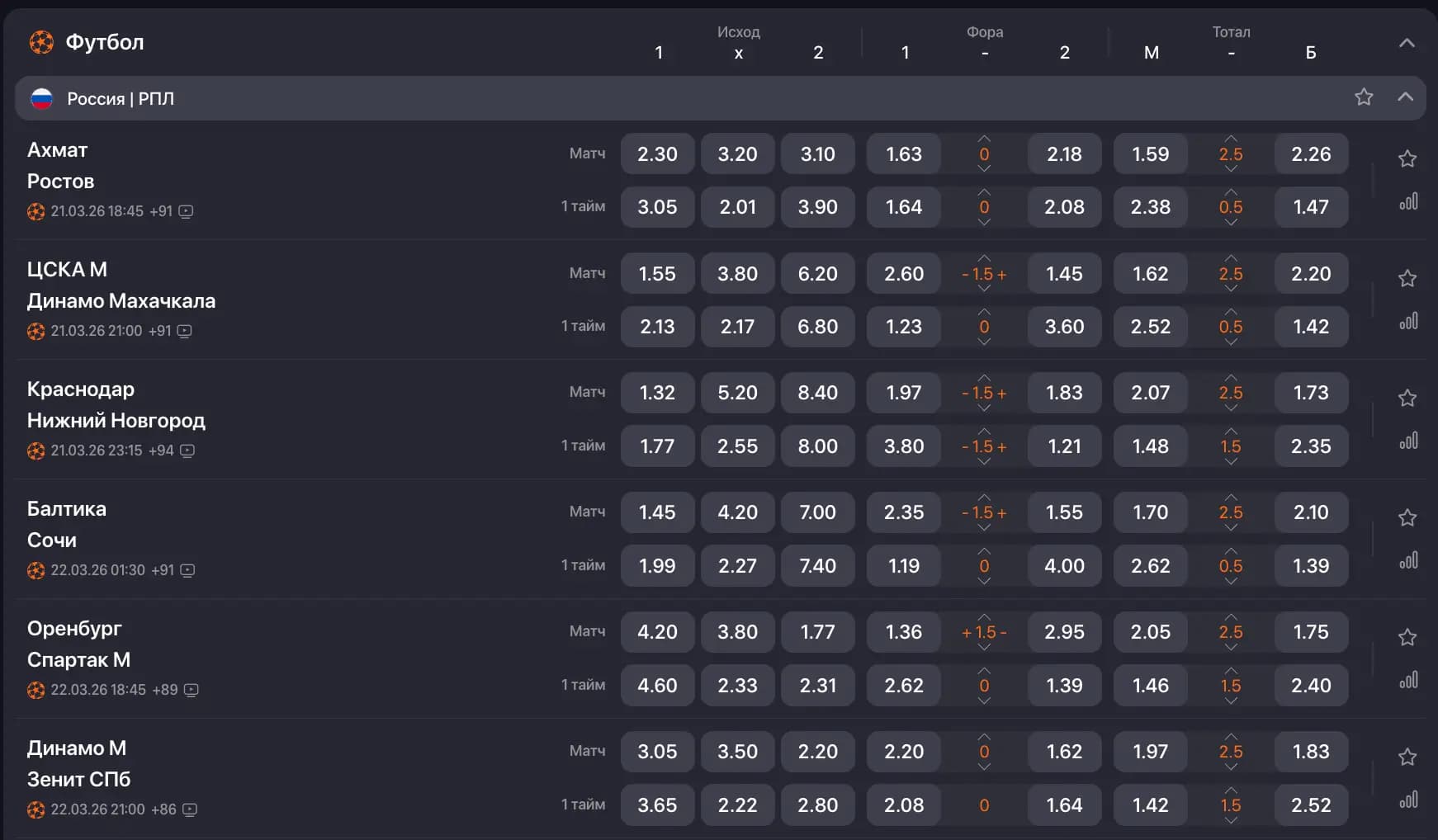Viewport: 1438px width, 840px height.
Task: Favorite the Динамо М – Зенит СПб match
Action: pos(1407,757)
